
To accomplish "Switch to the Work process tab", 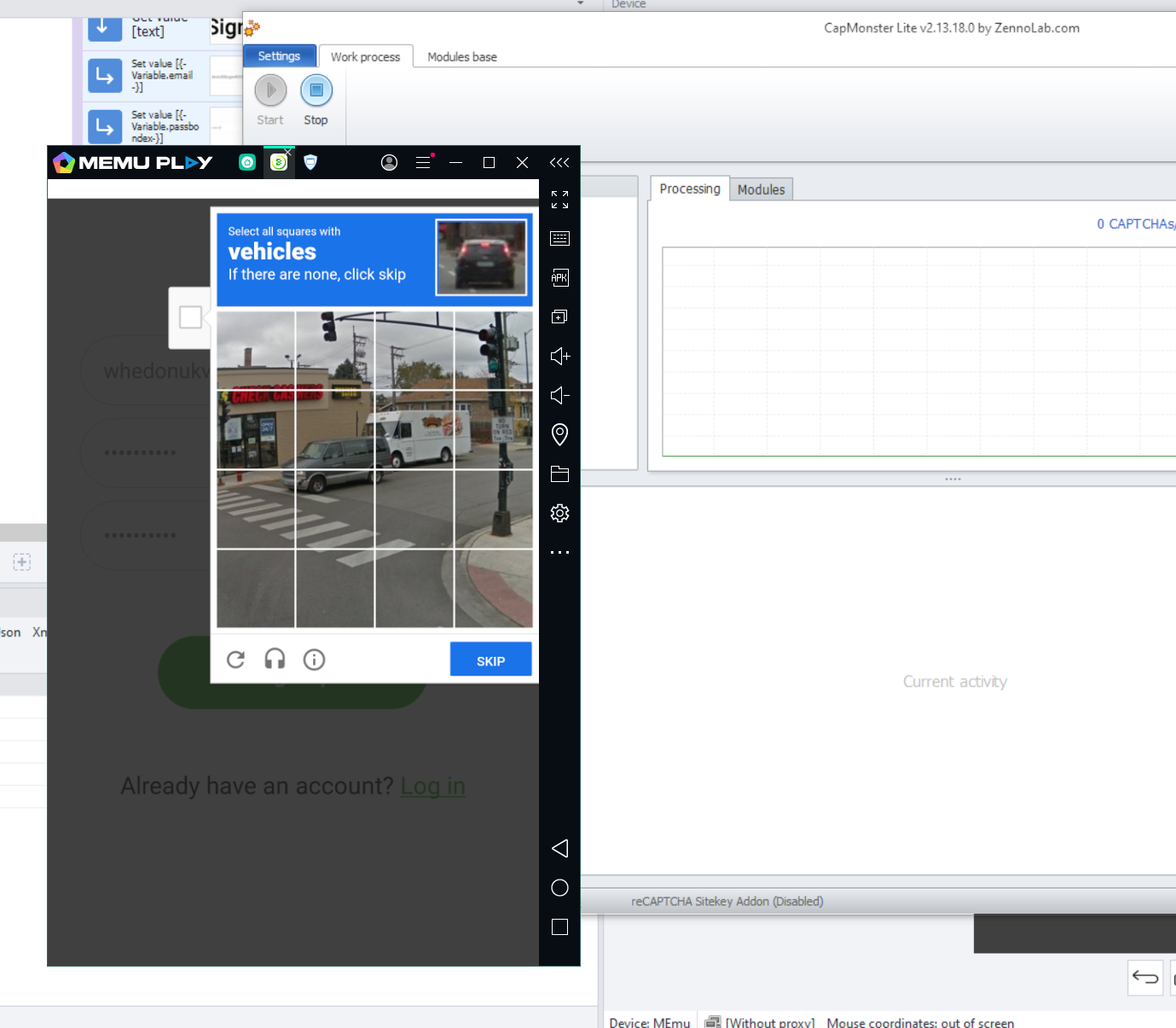I will tap(366, 57).
